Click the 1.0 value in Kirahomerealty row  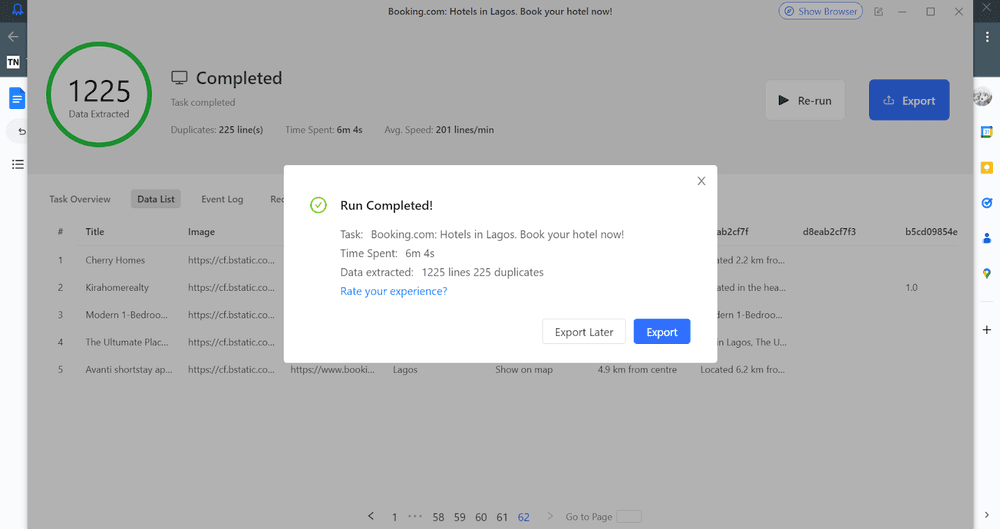click(x=911, y=288)
